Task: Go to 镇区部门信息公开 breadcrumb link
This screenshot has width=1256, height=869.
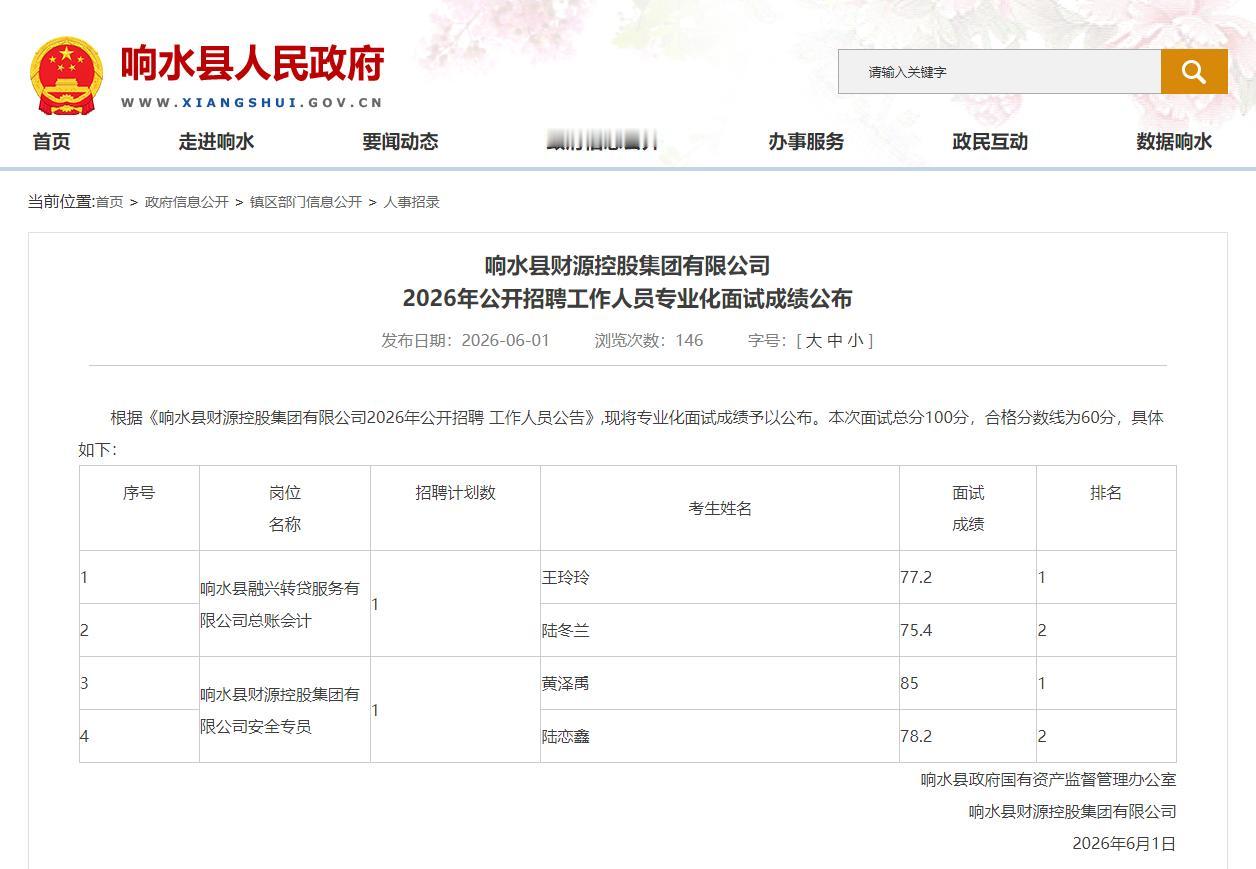Action: tap(306, 202)
